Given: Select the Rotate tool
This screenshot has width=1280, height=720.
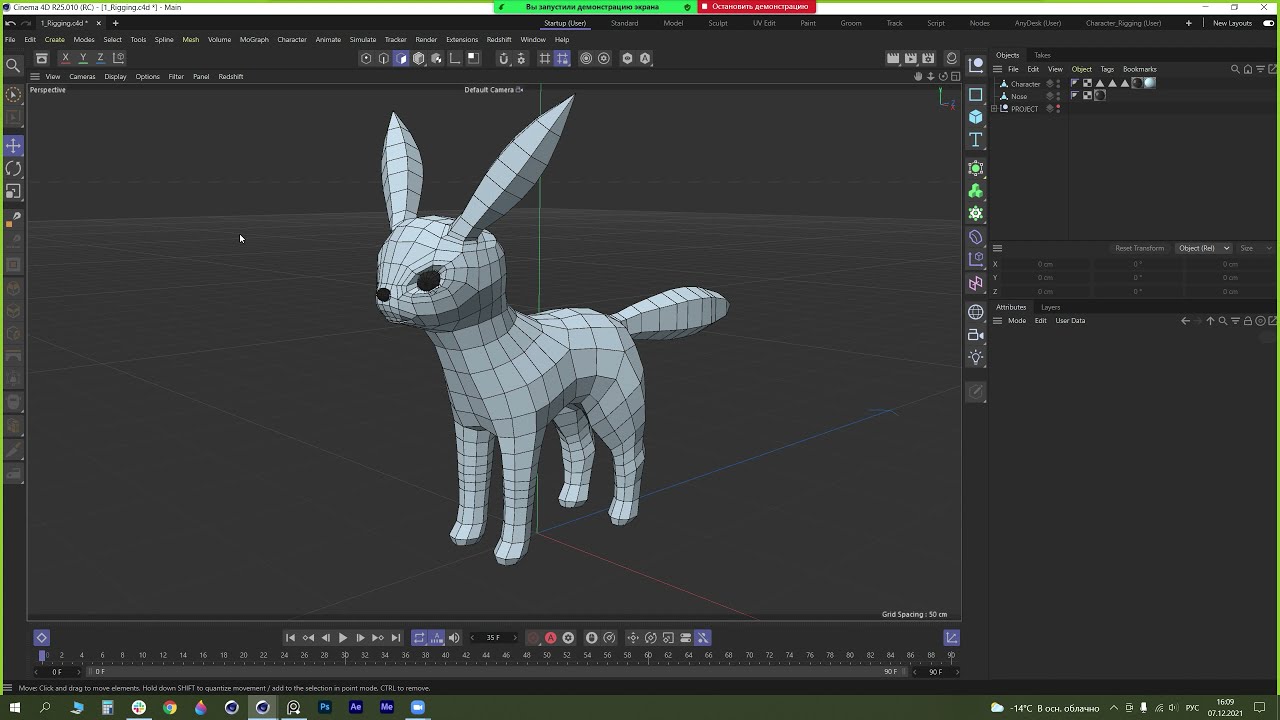Looking at the screenshot, I should click(14, 169).
